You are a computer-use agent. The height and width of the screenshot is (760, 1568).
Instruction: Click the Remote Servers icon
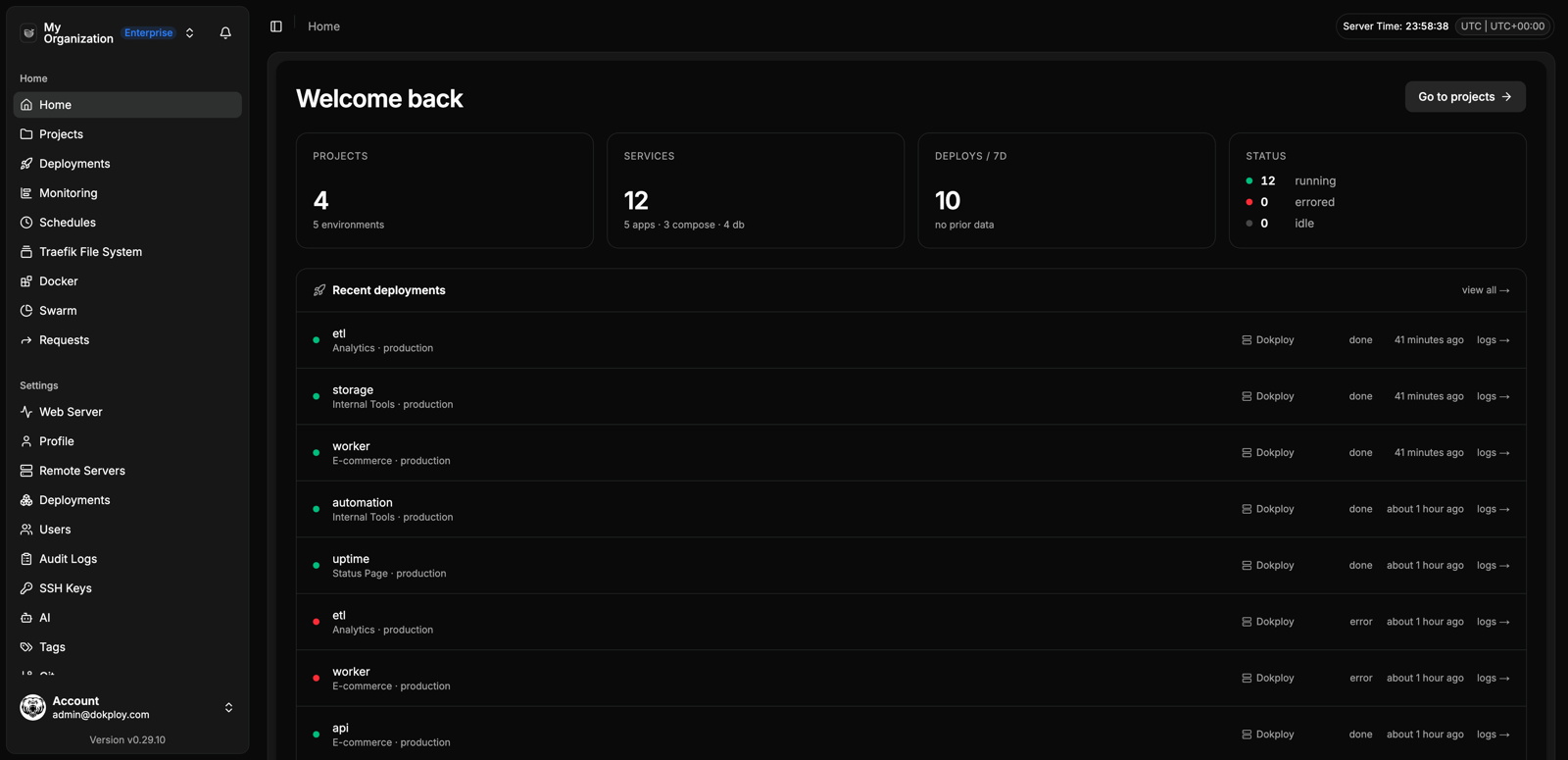tap(26, 471)
